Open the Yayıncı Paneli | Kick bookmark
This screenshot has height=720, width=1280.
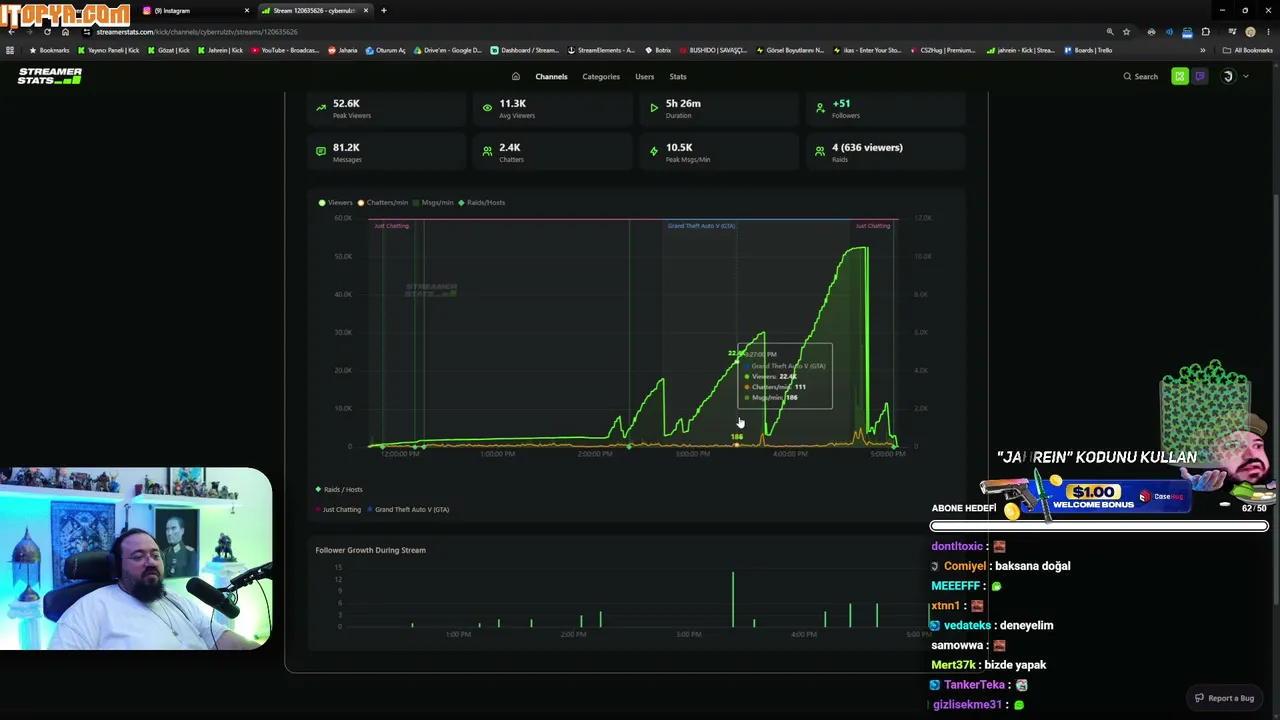(x=108, y=50)
